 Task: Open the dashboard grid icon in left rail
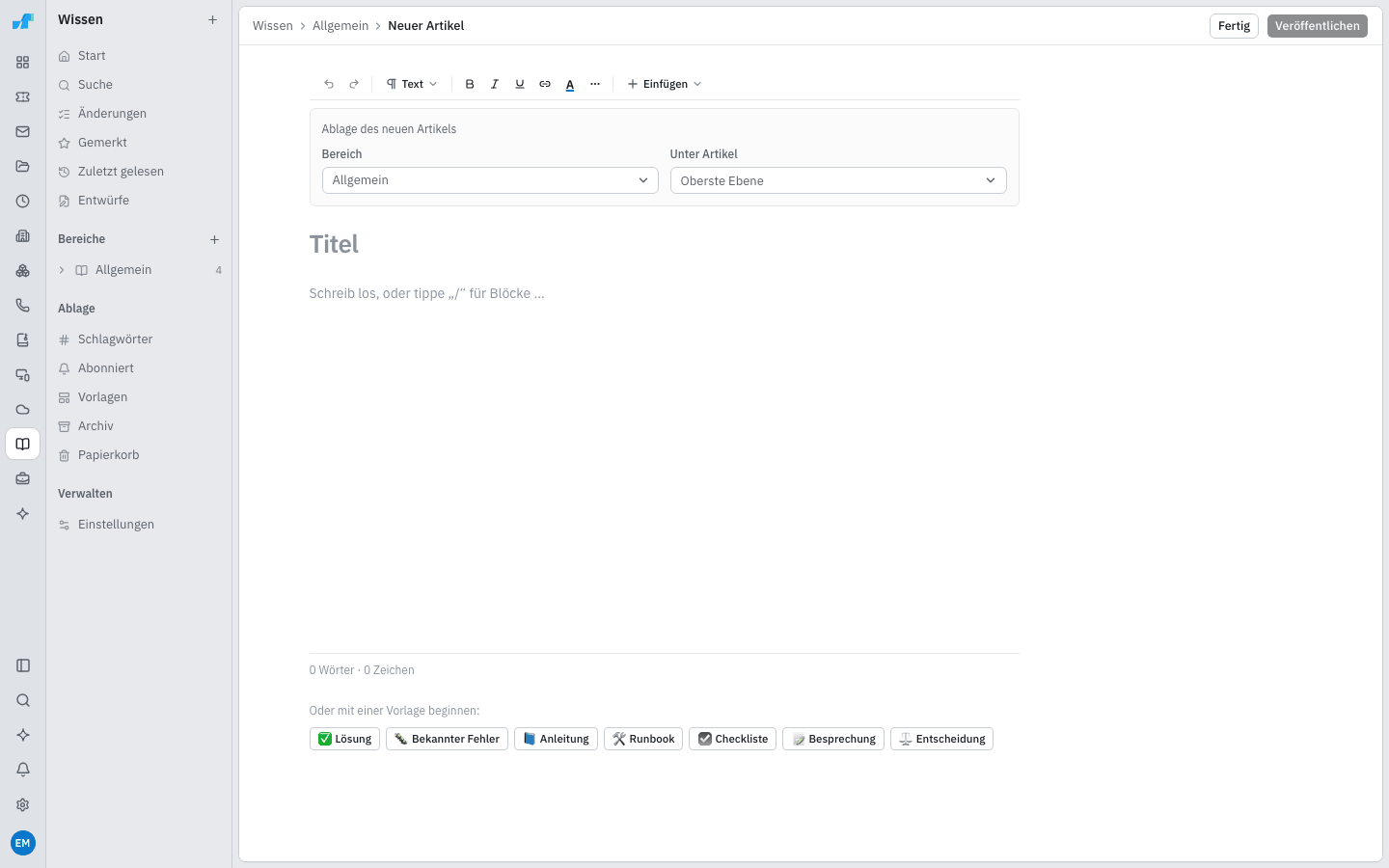tap(23, 62)
